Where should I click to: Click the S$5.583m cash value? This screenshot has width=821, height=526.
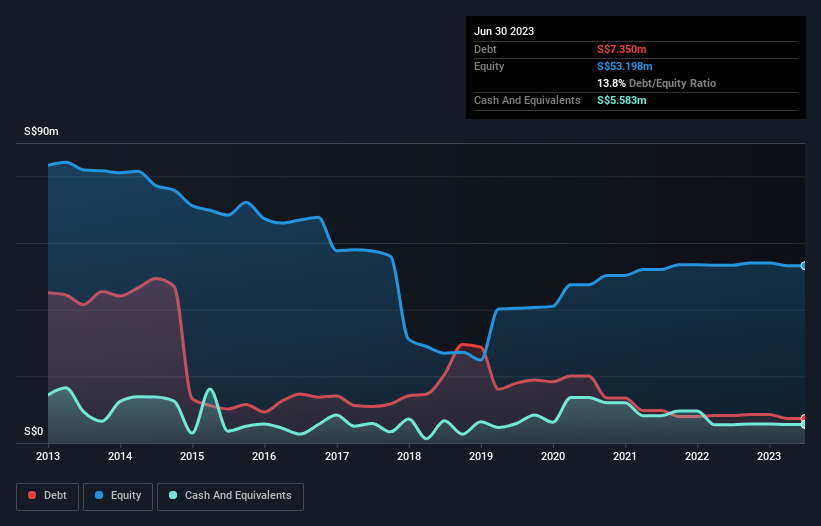622,100
